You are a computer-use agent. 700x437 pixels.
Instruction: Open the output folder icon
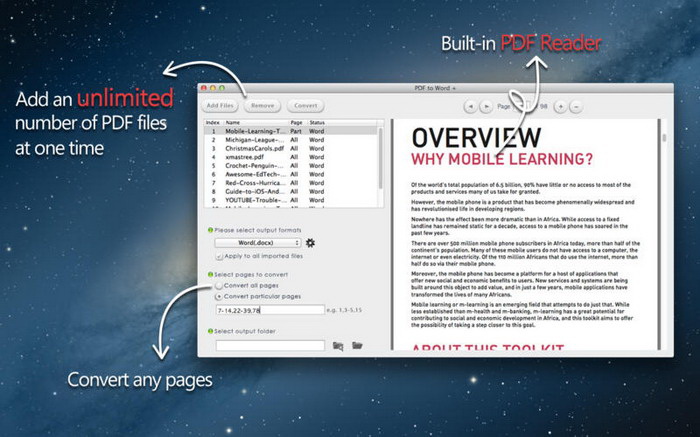coord(357,345)
